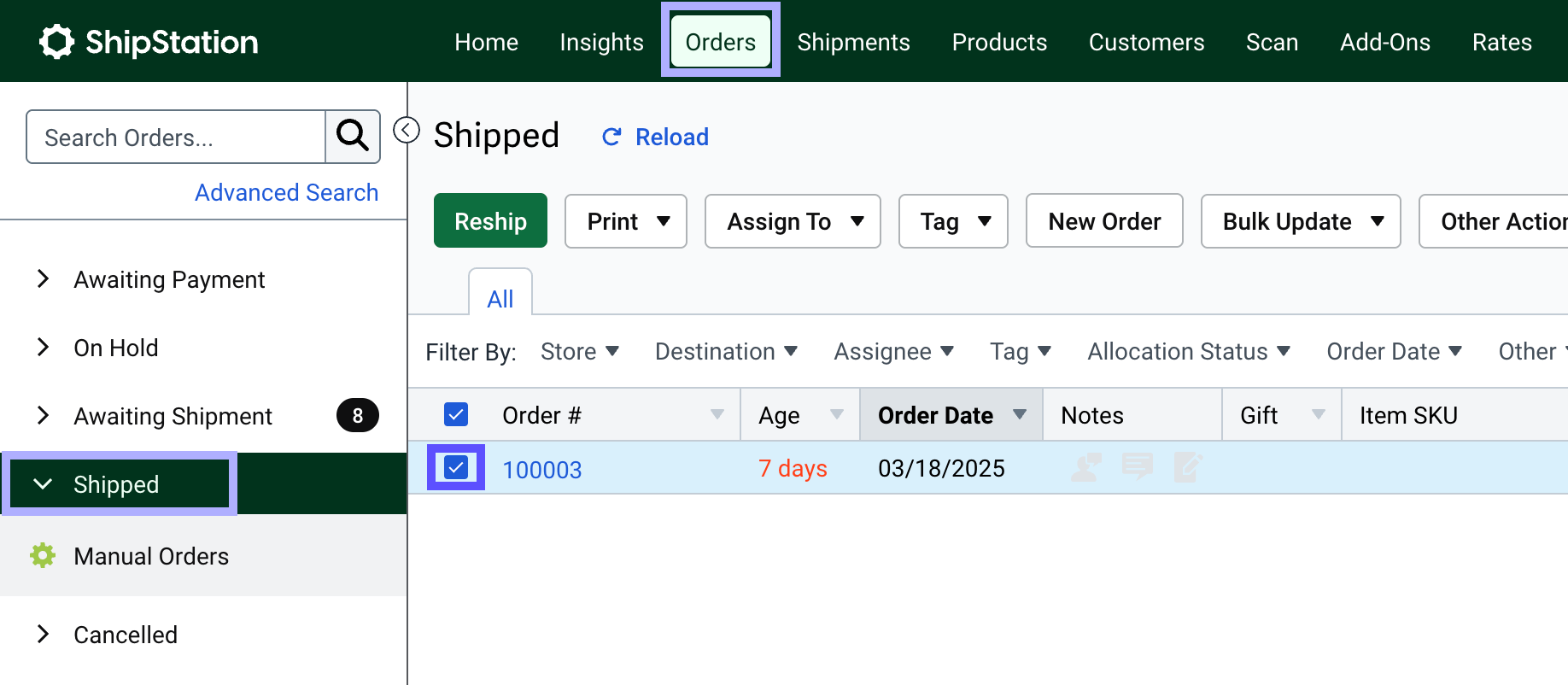Open the Add-Ons menu
1568x685 pixels.
point(1384,42)
